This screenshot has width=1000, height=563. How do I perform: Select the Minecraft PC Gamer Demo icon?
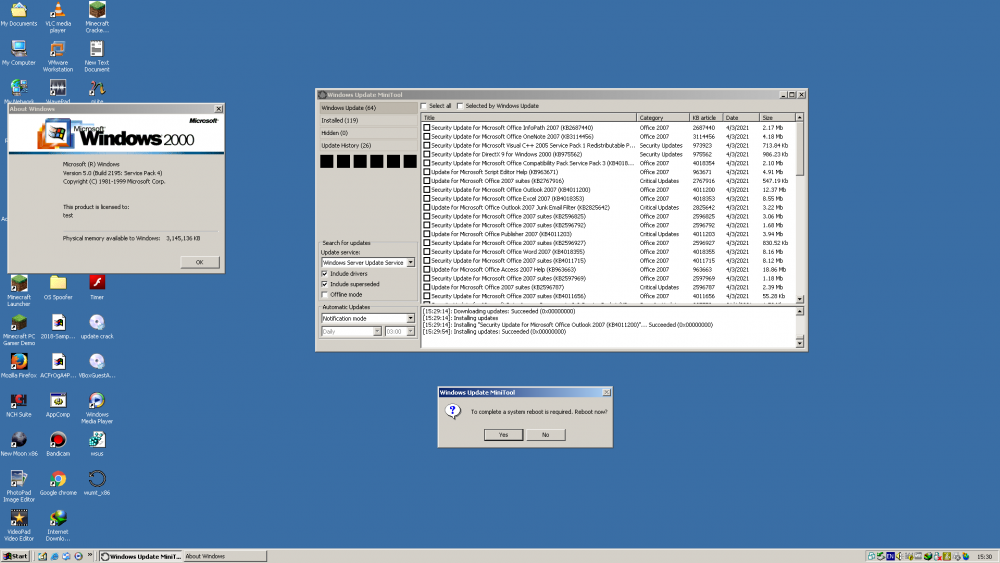(18, 330)
